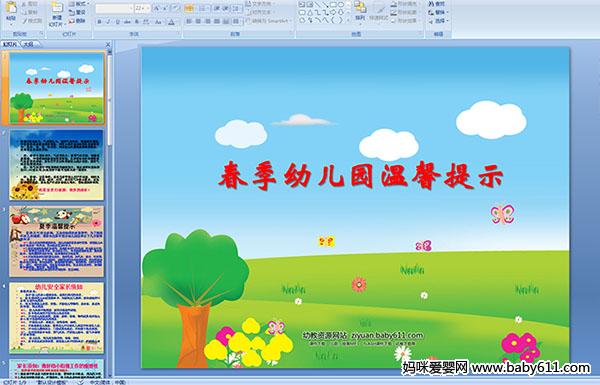Switch to the Slides pane tab
Screen dimensions: 600x385
[x=10, y=44]
